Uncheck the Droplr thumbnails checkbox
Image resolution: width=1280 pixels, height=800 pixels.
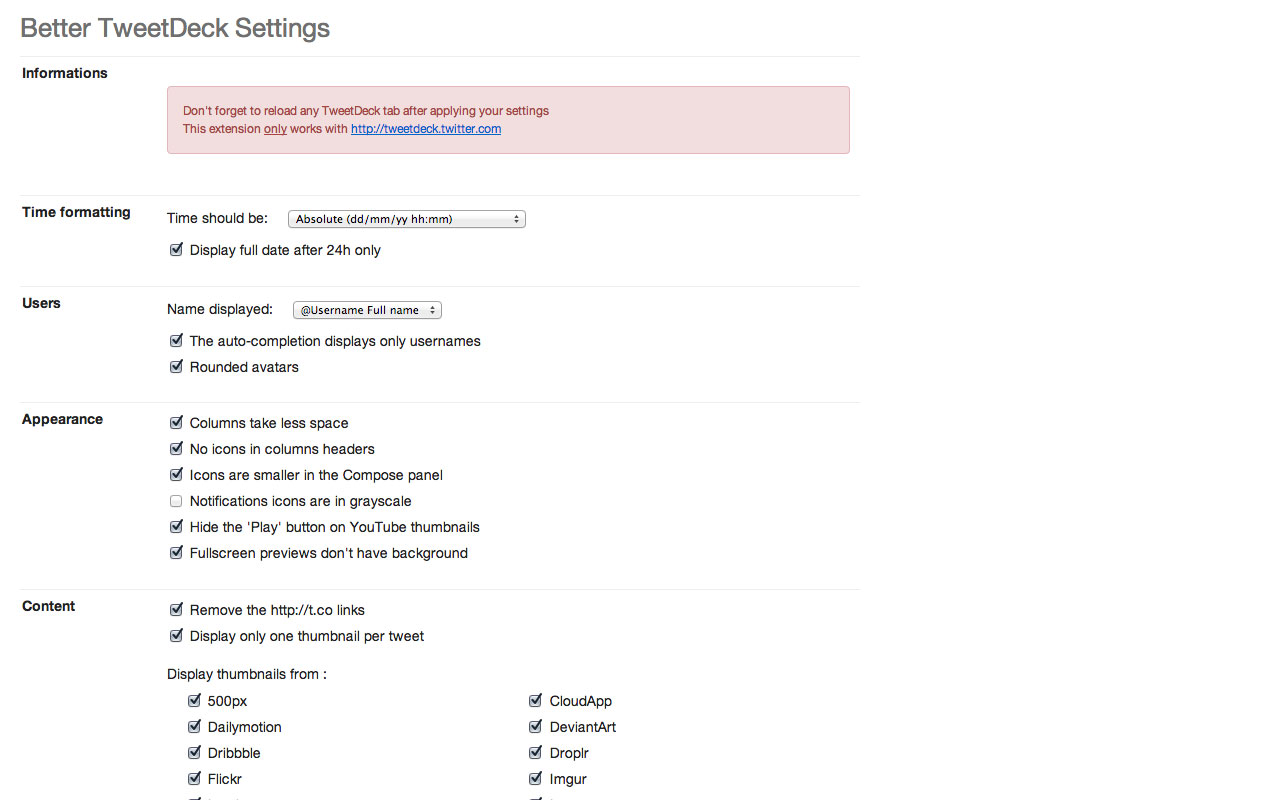click(x=536, y=753)
